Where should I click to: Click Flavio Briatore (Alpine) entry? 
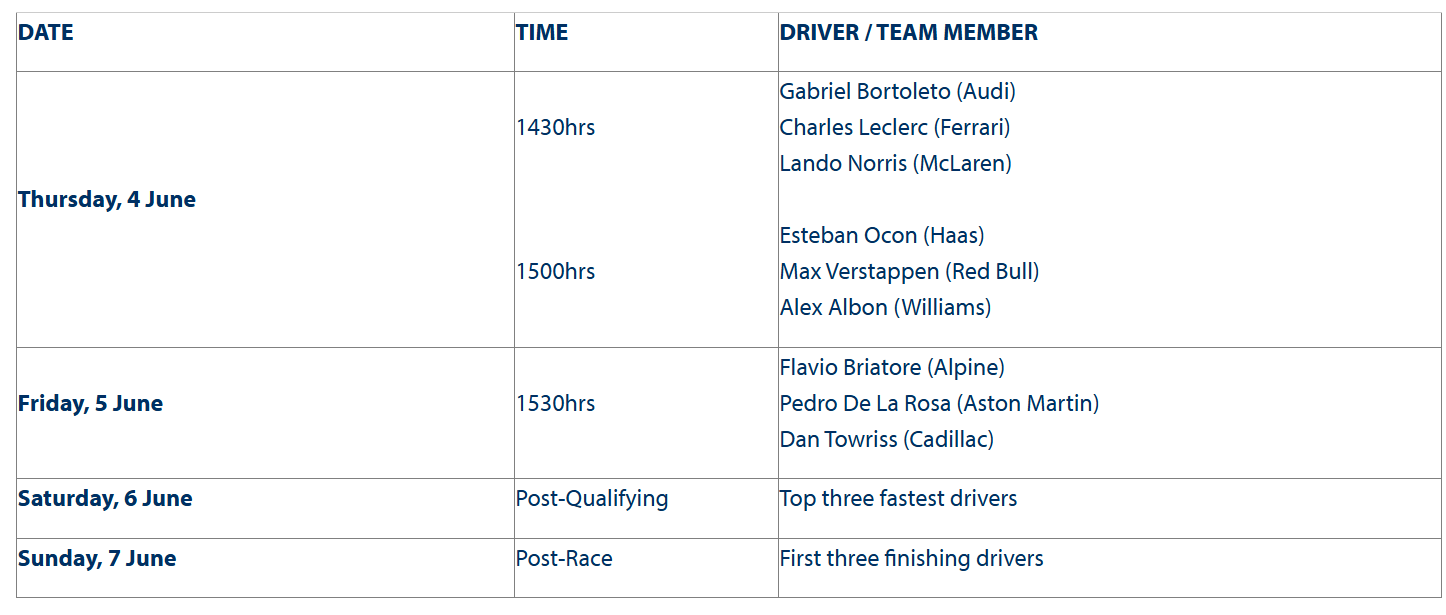click(x=893, y=367)
